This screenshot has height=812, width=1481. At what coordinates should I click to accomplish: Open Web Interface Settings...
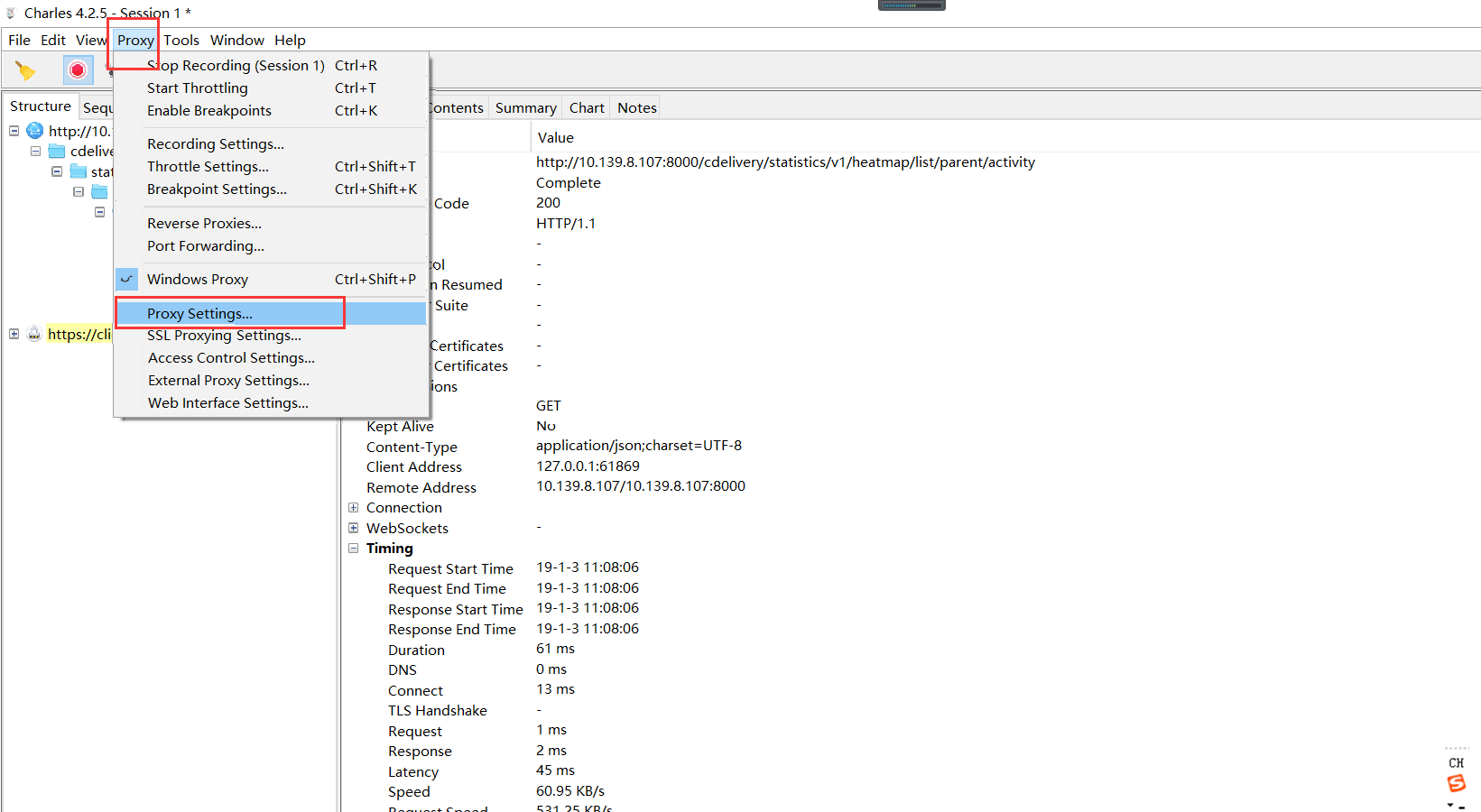(x=271, y=402)
